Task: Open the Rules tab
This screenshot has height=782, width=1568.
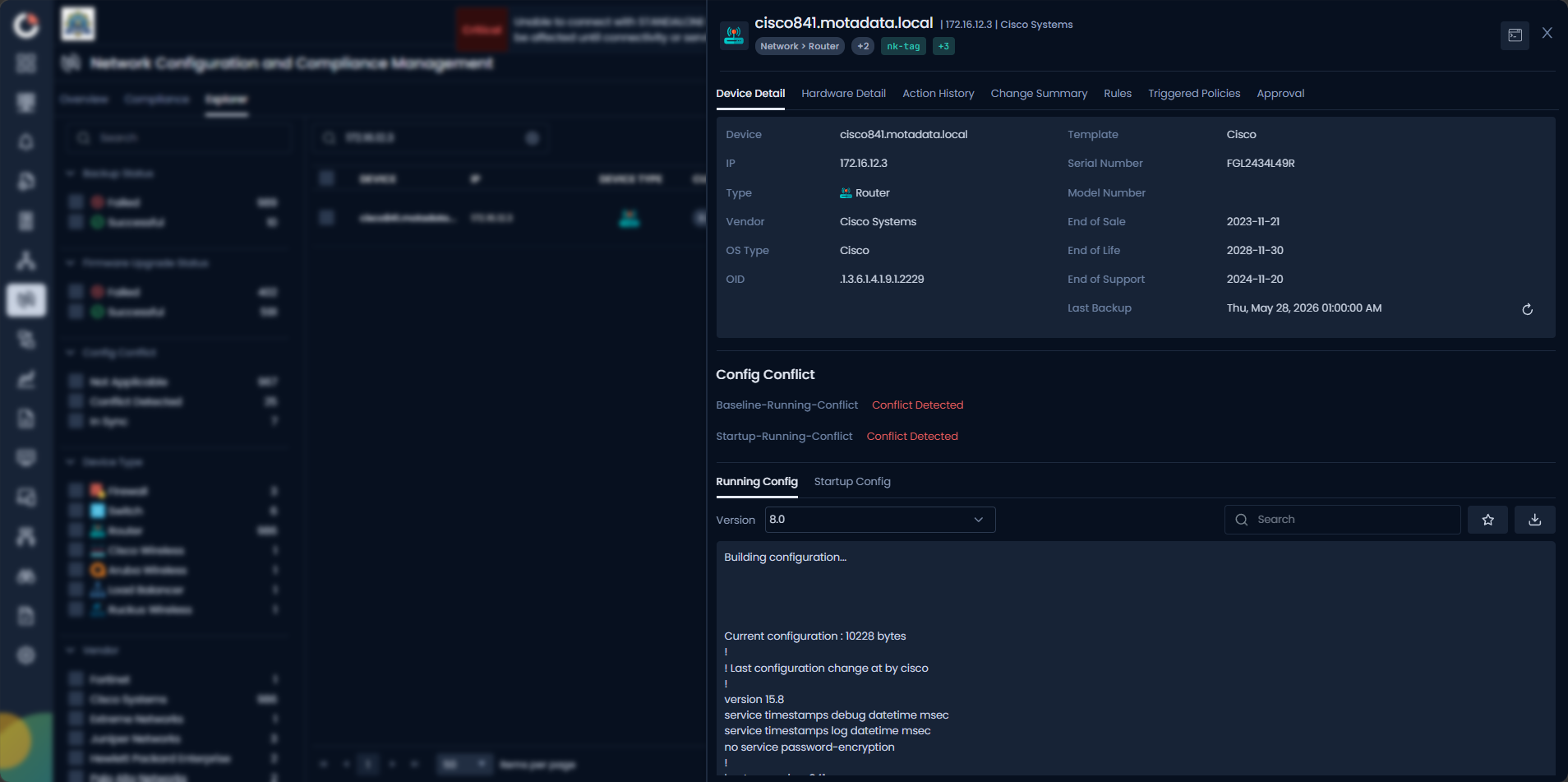Action: click(1118, 94)
